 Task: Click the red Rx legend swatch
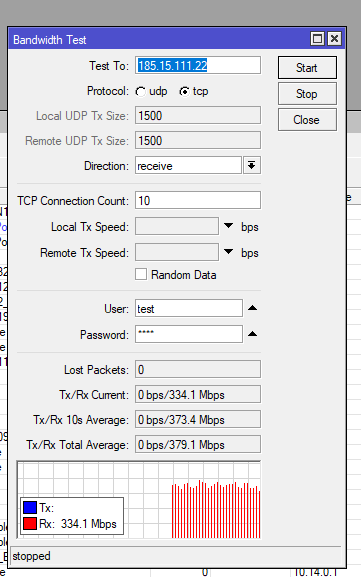coord(30,523)
